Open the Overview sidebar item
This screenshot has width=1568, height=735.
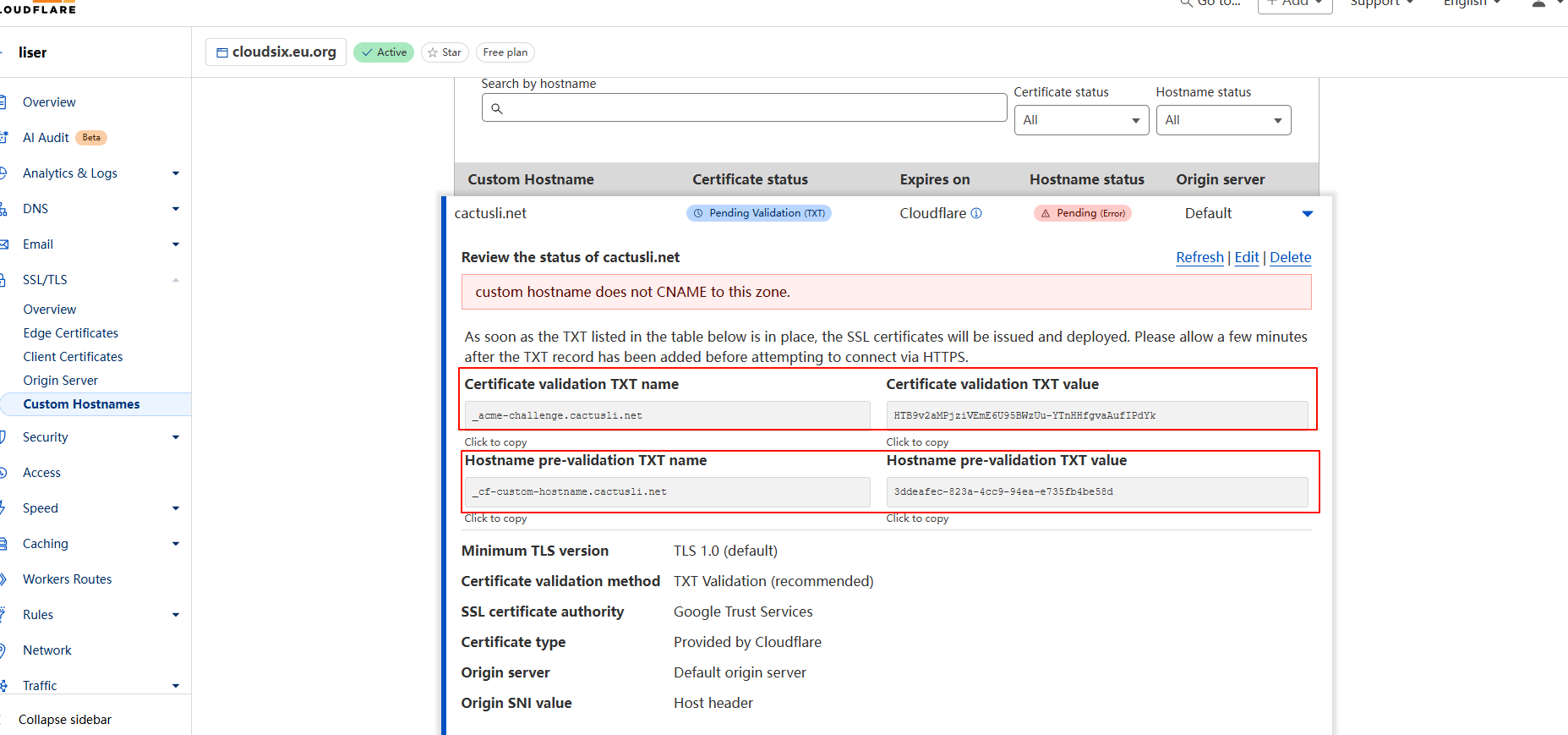(49, 102)
